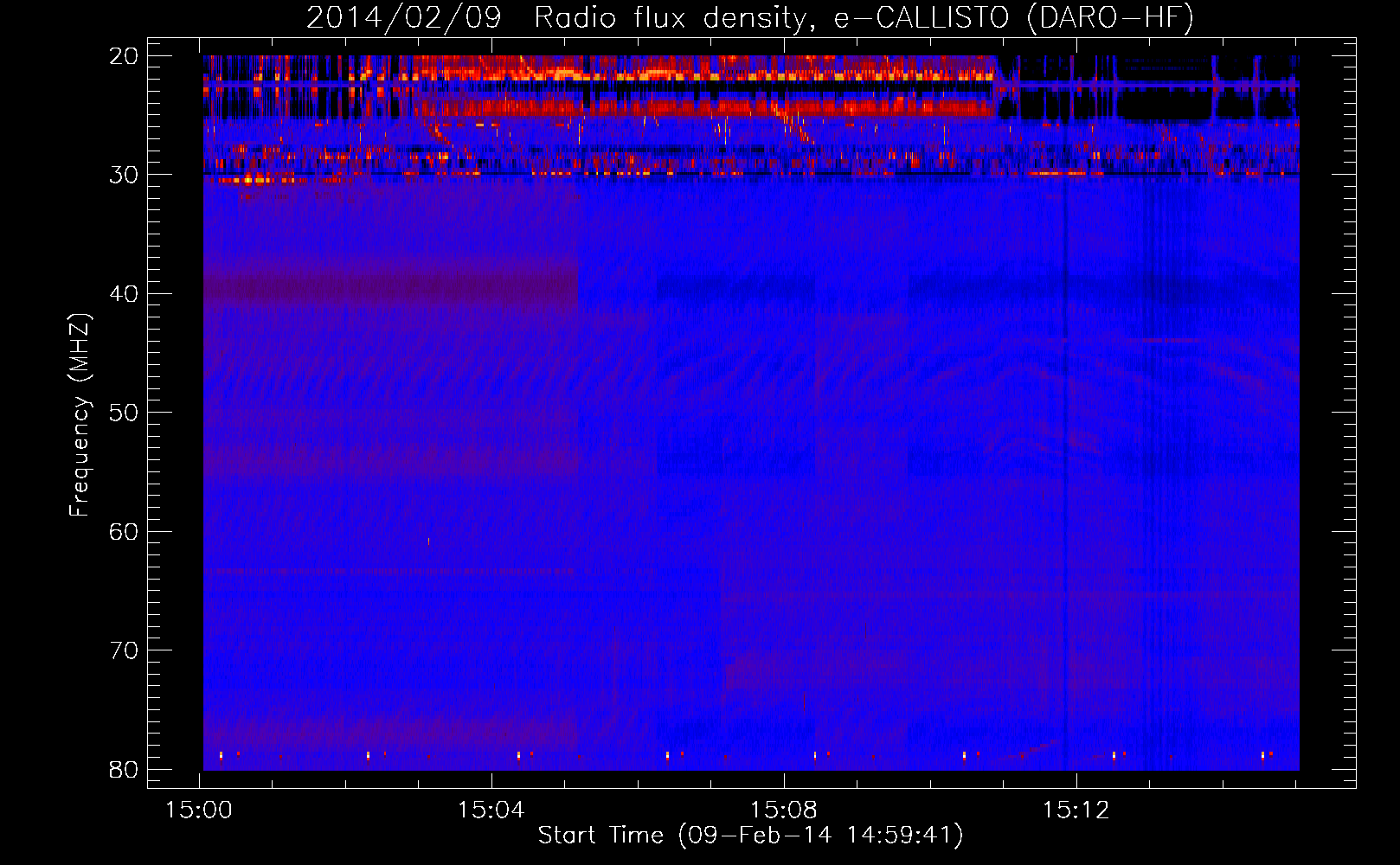Click the 'Start Time (09-Feb-14 14:59:41)' x-axis label

(x=750, y=836)
